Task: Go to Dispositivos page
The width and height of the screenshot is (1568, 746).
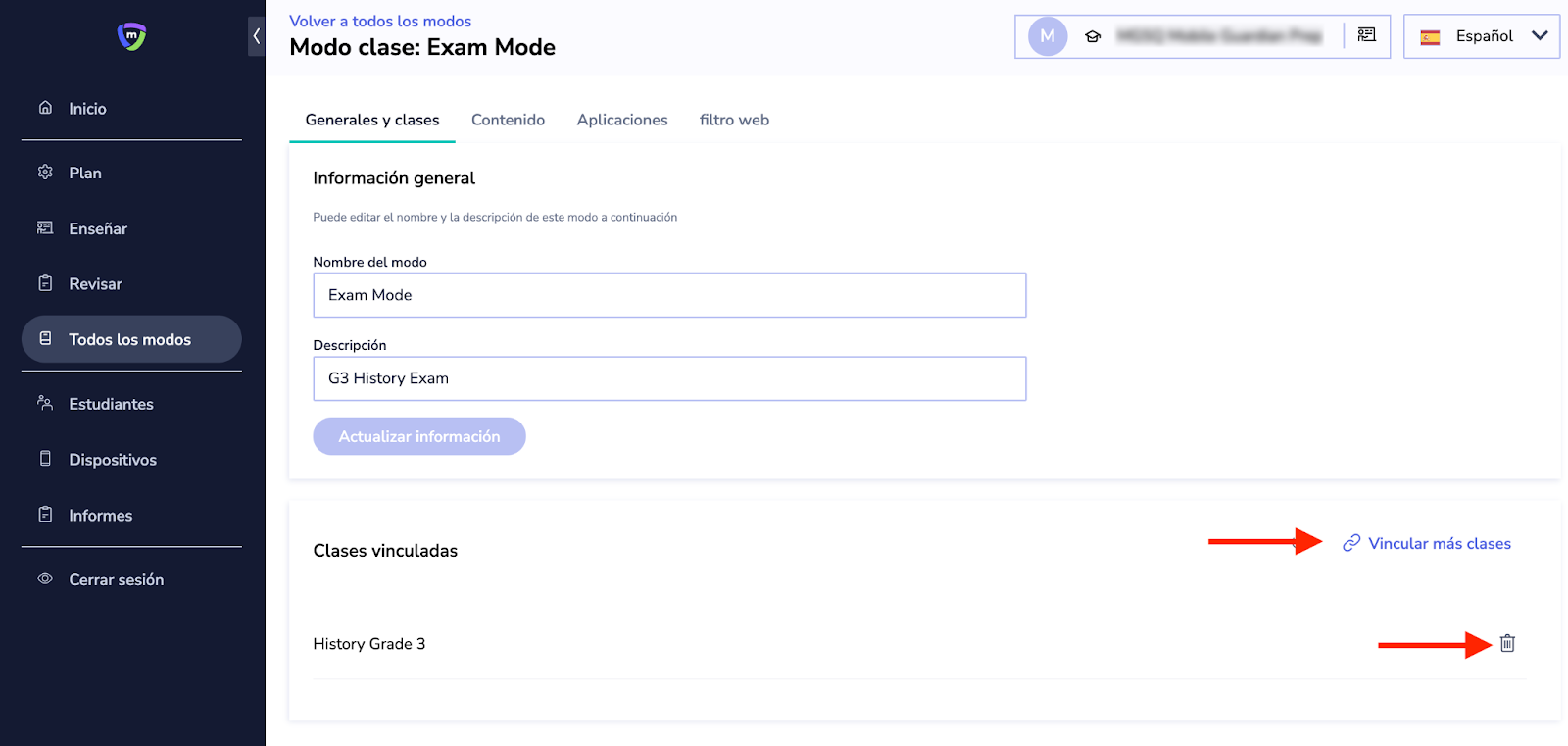Action: click(112, 460)
